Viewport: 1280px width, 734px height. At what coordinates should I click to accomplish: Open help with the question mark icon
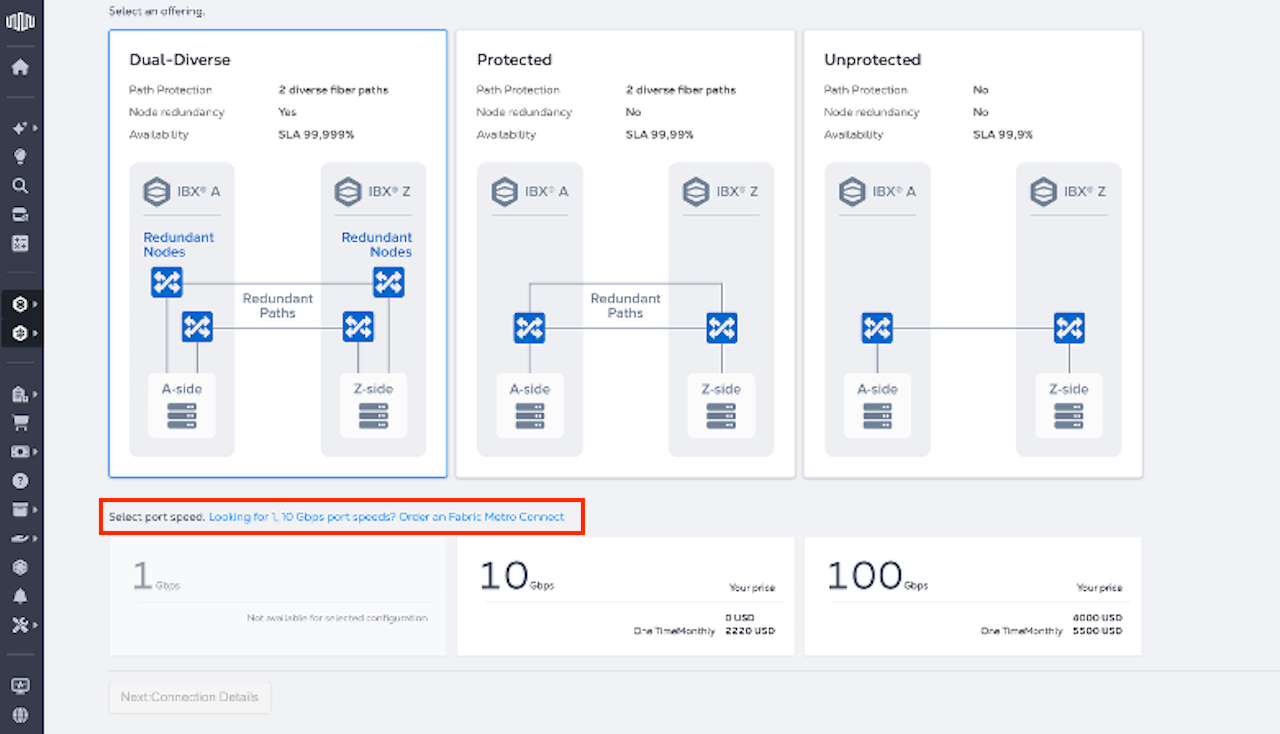click(20, 481)
